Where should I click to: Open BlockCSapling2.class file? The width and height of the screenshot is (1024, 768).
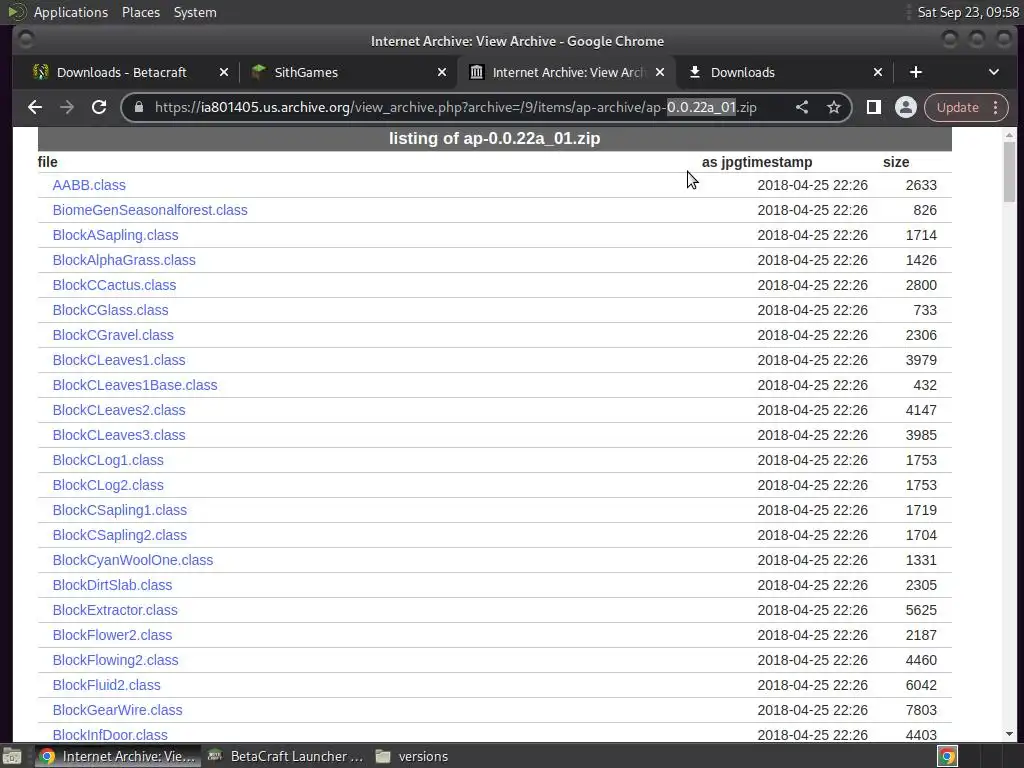120,535
